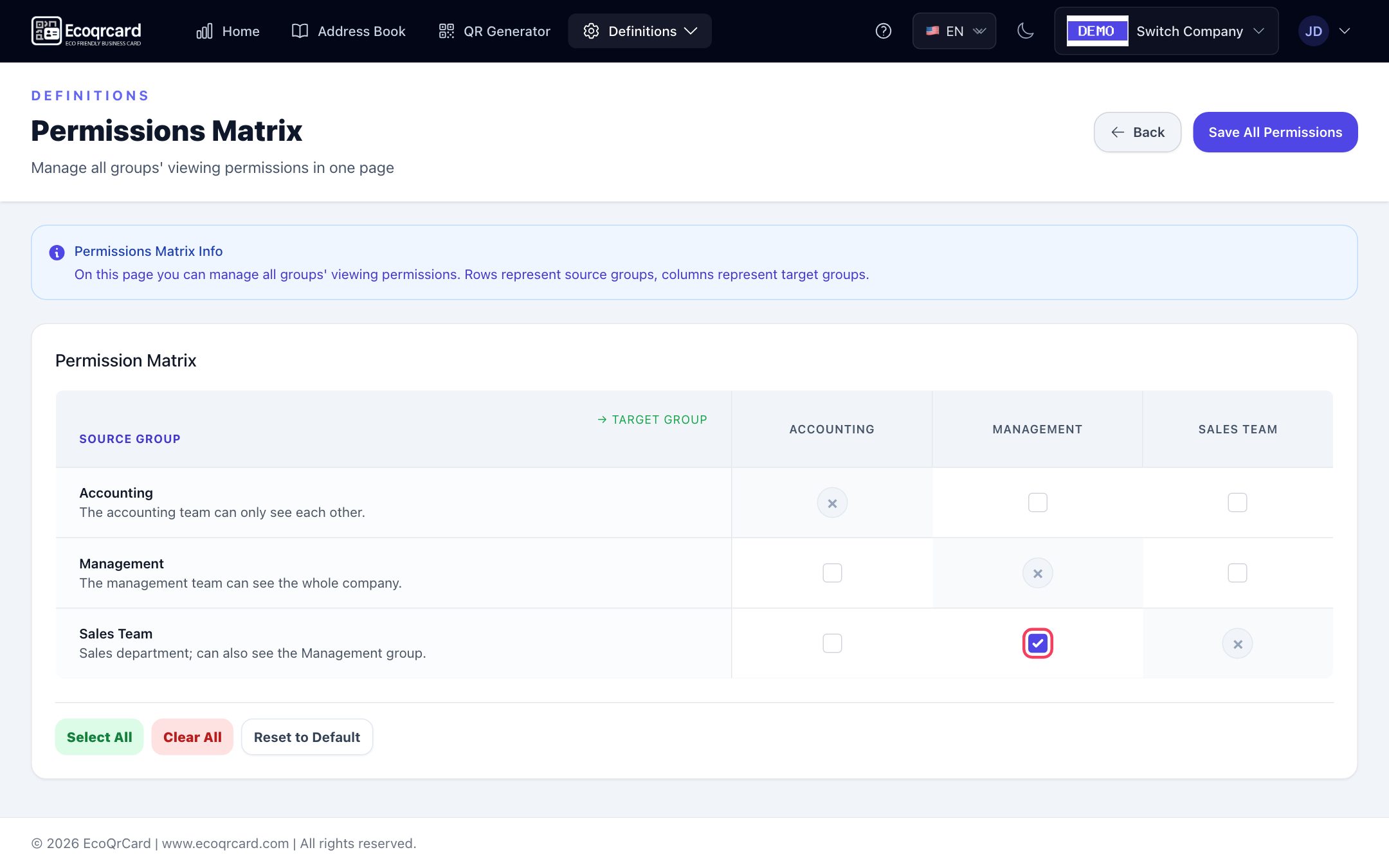This screenshot has width=1389, height=868.
Task: Open the Switch Company dropdown
Action: [1167, 31]
